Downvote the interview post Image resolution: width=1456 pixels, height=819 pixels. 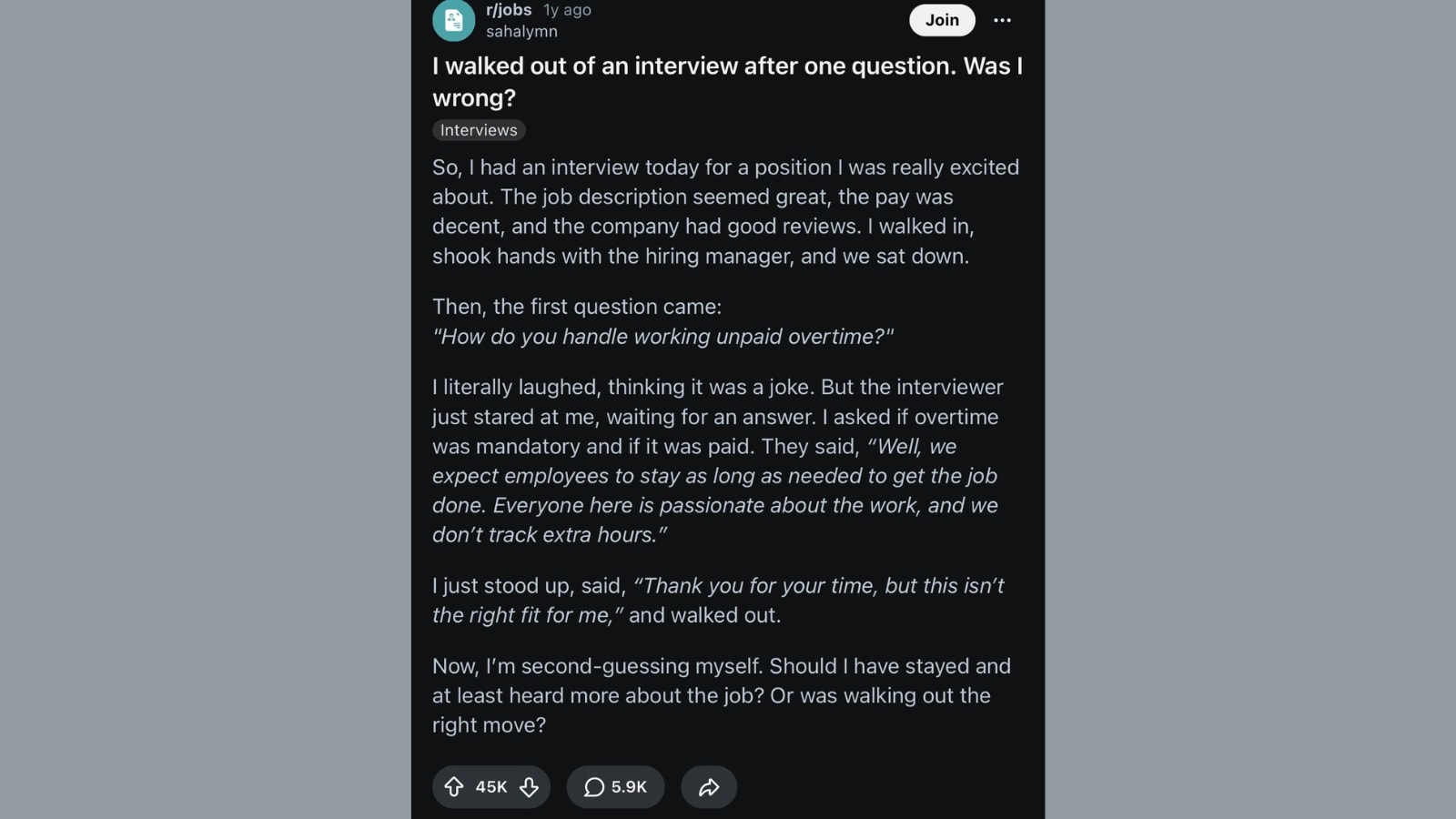[x=529, y=787]
